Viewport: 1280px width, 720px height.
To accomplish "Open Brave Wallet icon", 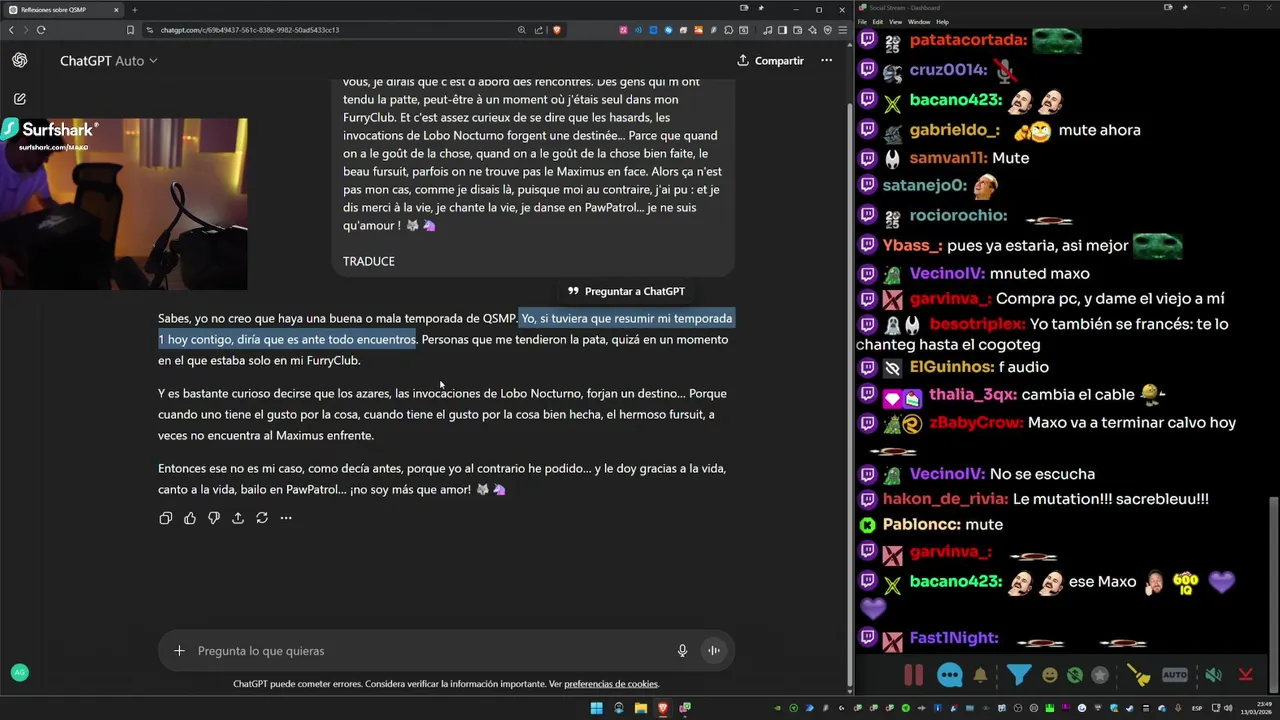I will pyautogui.click(x=797, y=30).
